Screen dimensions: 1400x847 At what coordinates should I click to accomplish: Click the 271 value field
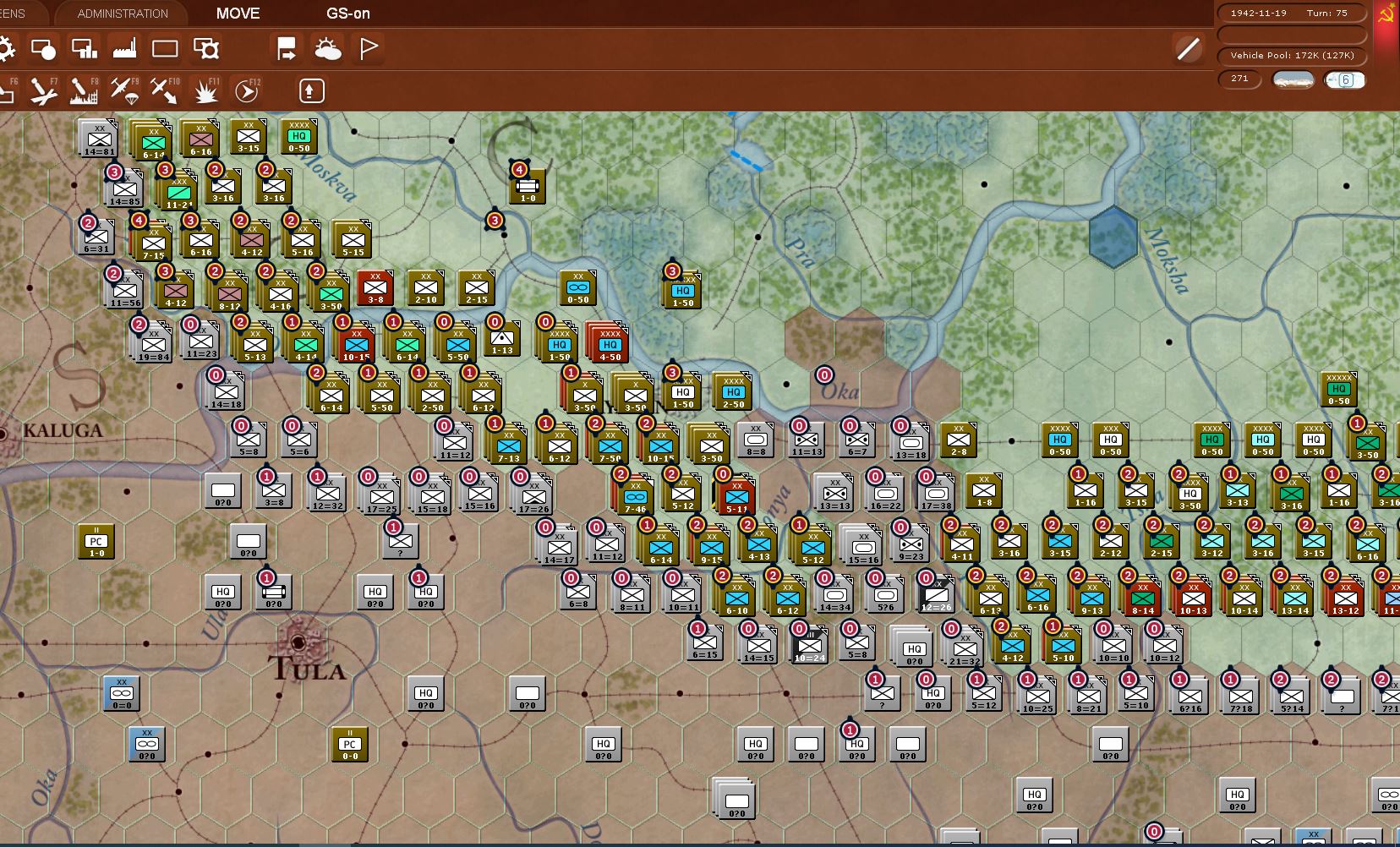tap(1240, 79)
